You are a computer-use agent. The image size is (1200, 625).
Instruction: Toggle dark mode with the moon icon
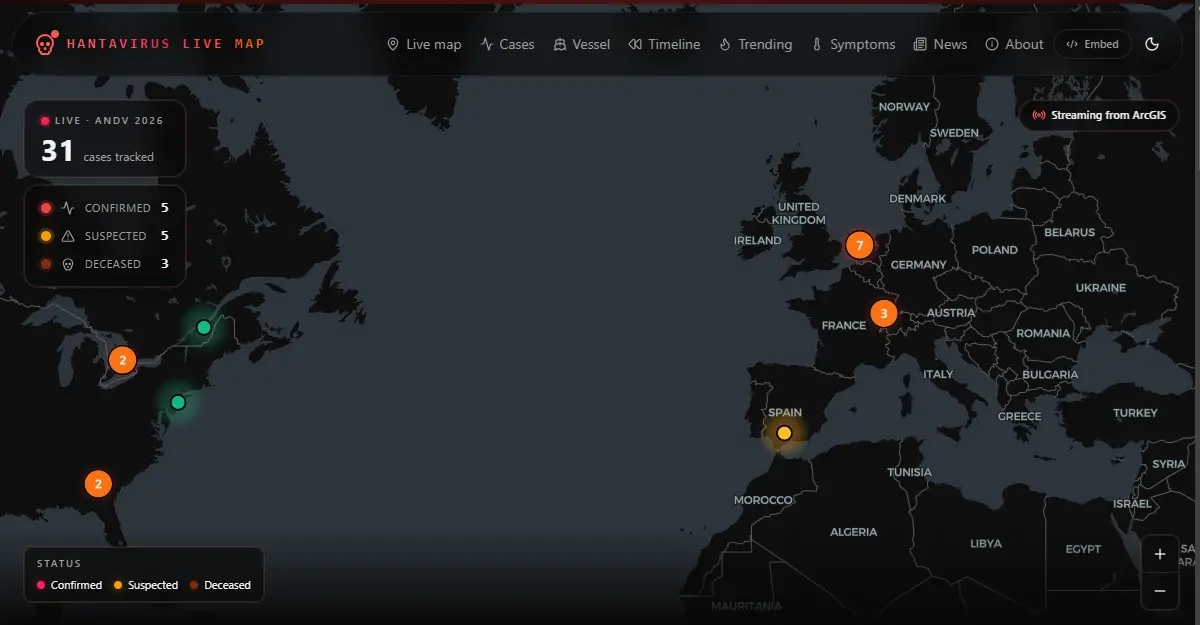pyautogui.click(x=1152, y=44)
